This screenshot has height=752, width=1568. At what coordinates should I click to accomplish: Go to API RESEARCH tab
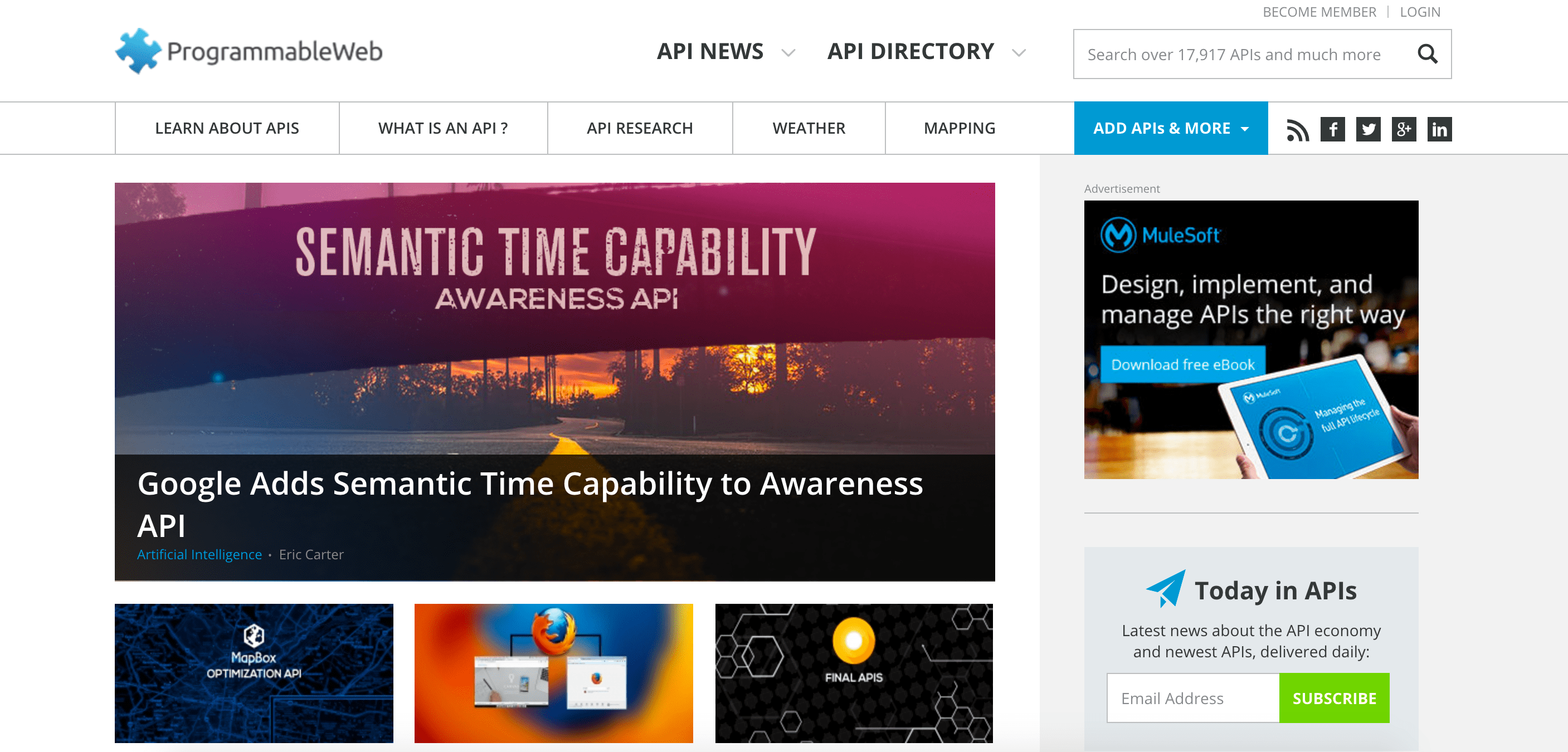coord(640,128)
